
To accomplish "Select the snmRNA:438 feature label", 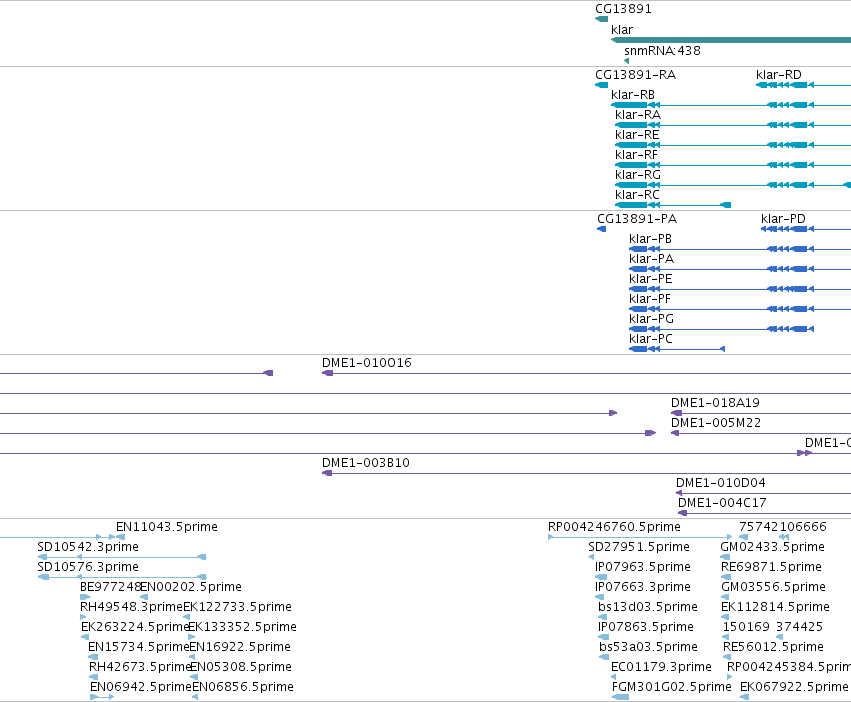I will [x=662, y=51].
